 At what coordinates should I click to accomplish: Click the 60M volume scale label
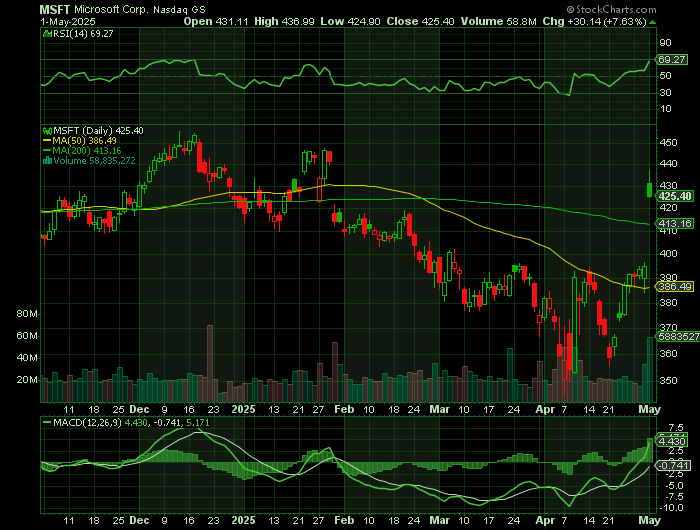click(27, 336)
